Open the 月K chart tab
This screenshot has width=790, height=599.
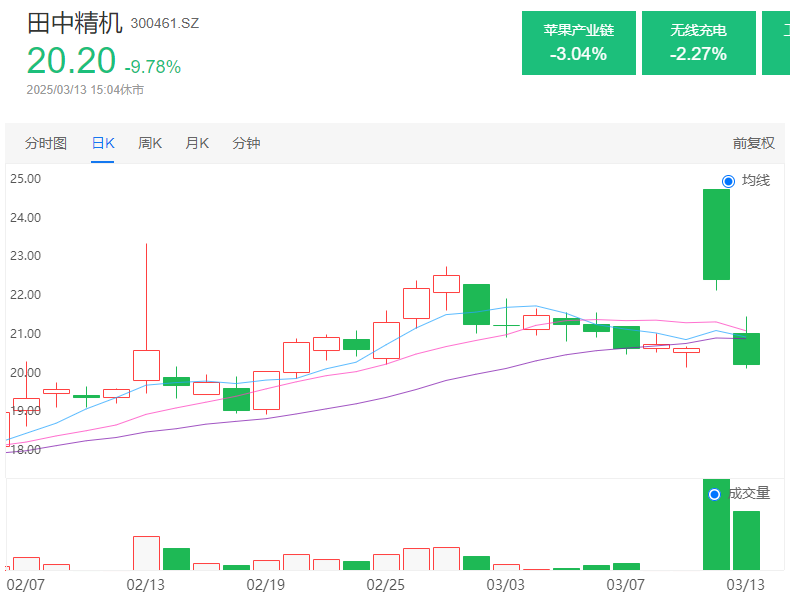tap(196, 143)
